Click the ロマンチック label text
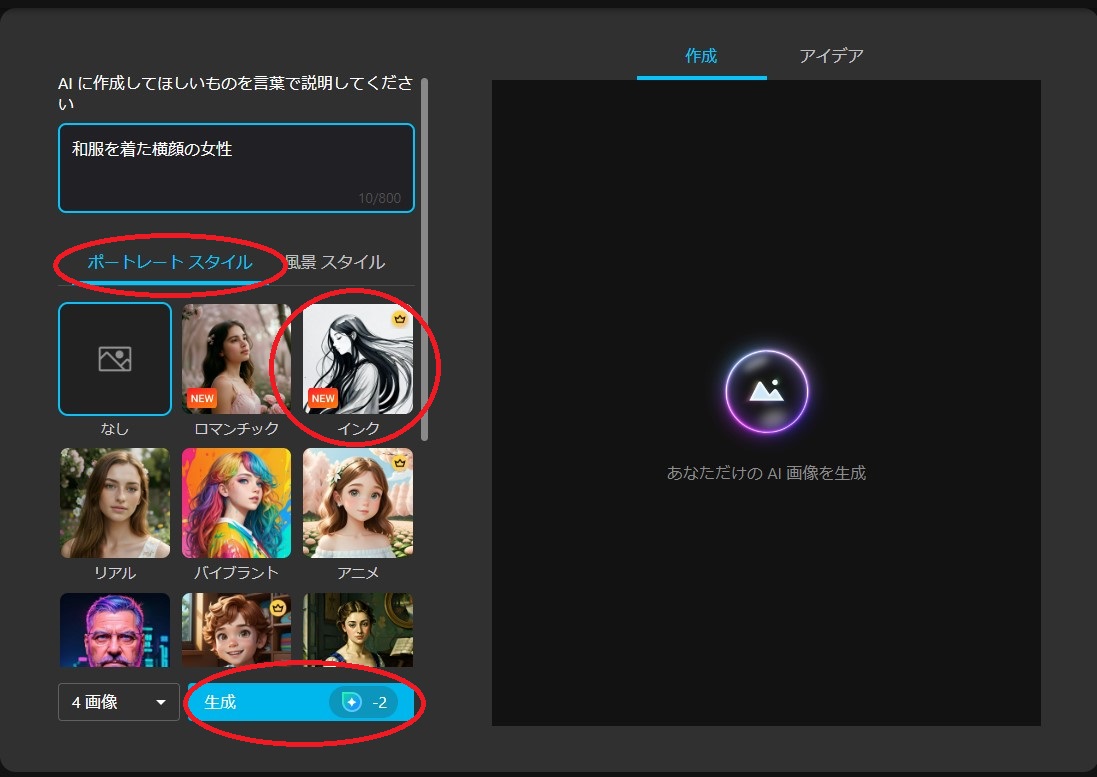Viewport: 1097px width, 777px height. coord(236,429)
